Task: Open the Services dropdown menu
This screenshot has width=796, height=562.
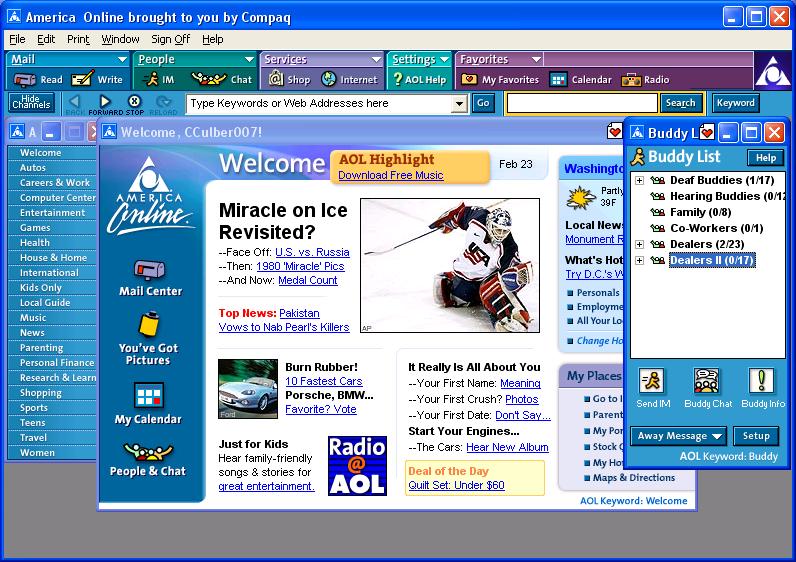Action: 376,59
